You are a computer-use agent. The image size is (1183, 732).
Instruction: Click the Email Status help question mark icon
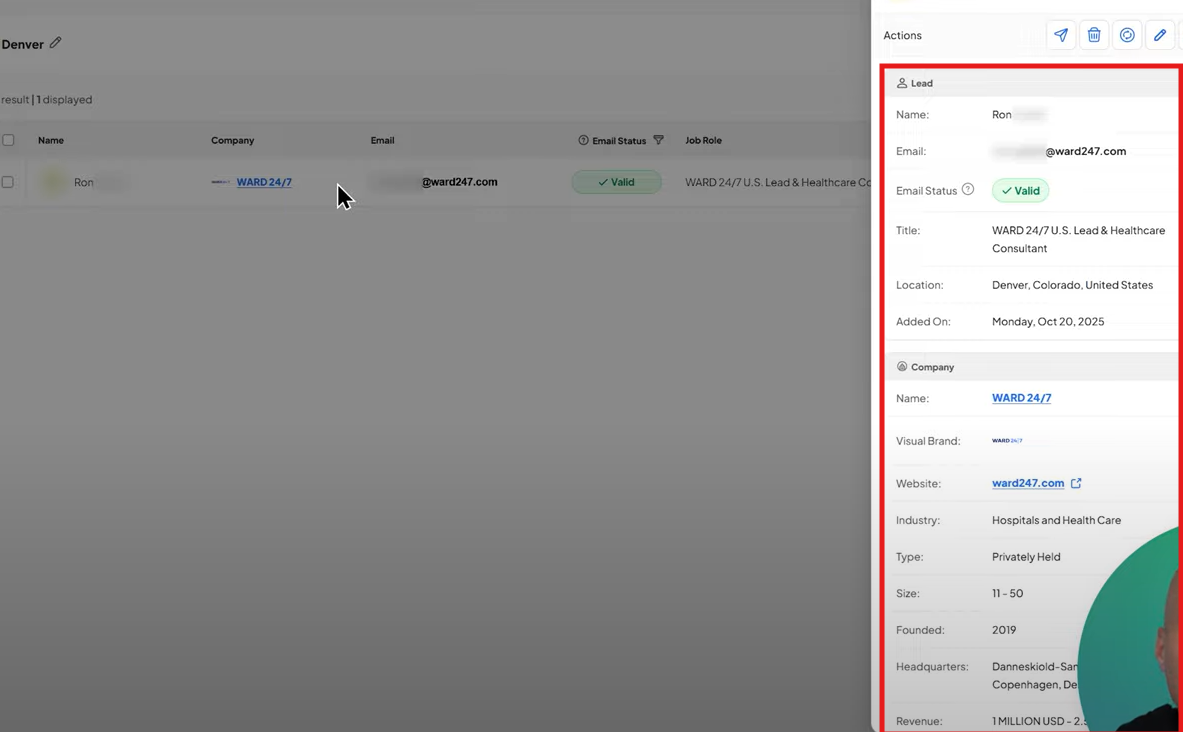click(967, 190)
